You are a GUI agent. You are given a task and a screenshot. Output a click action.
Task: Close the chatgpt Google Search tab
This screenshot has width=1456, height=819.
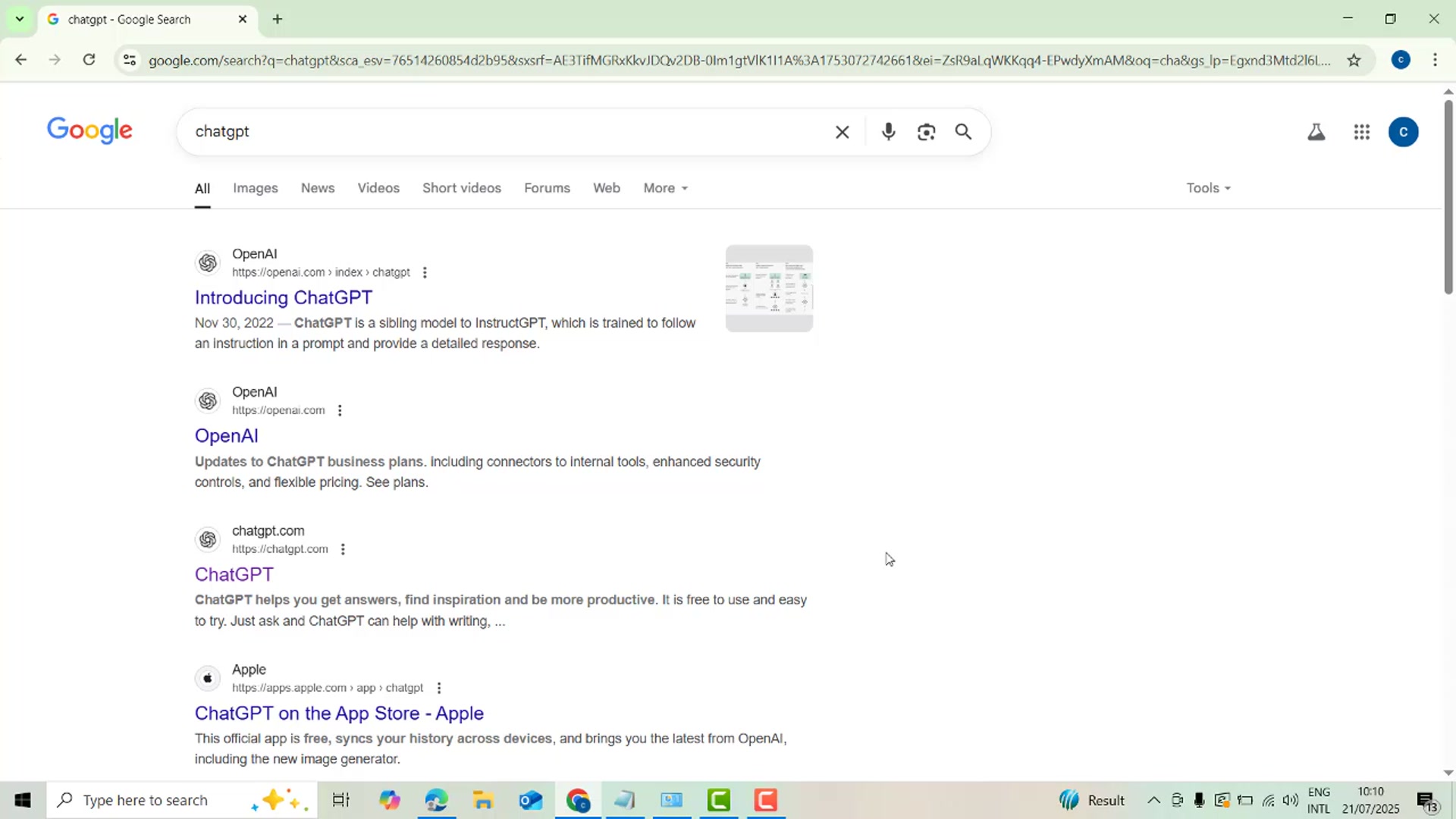pos(243,19)
